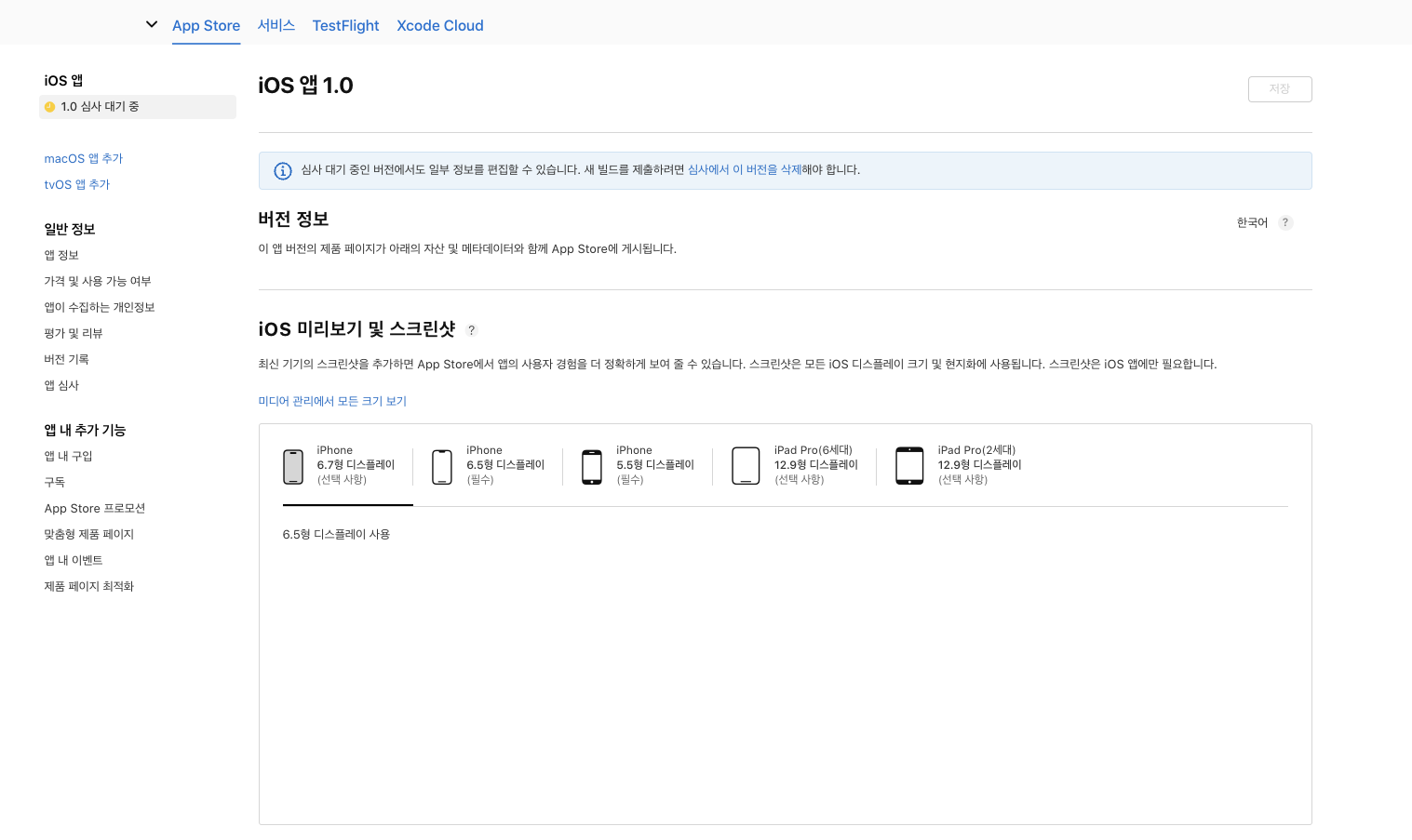Add a macOS app via macOS 앱 추가
This screenshot has height=840, width=1412.
click(x=84, y=159)
